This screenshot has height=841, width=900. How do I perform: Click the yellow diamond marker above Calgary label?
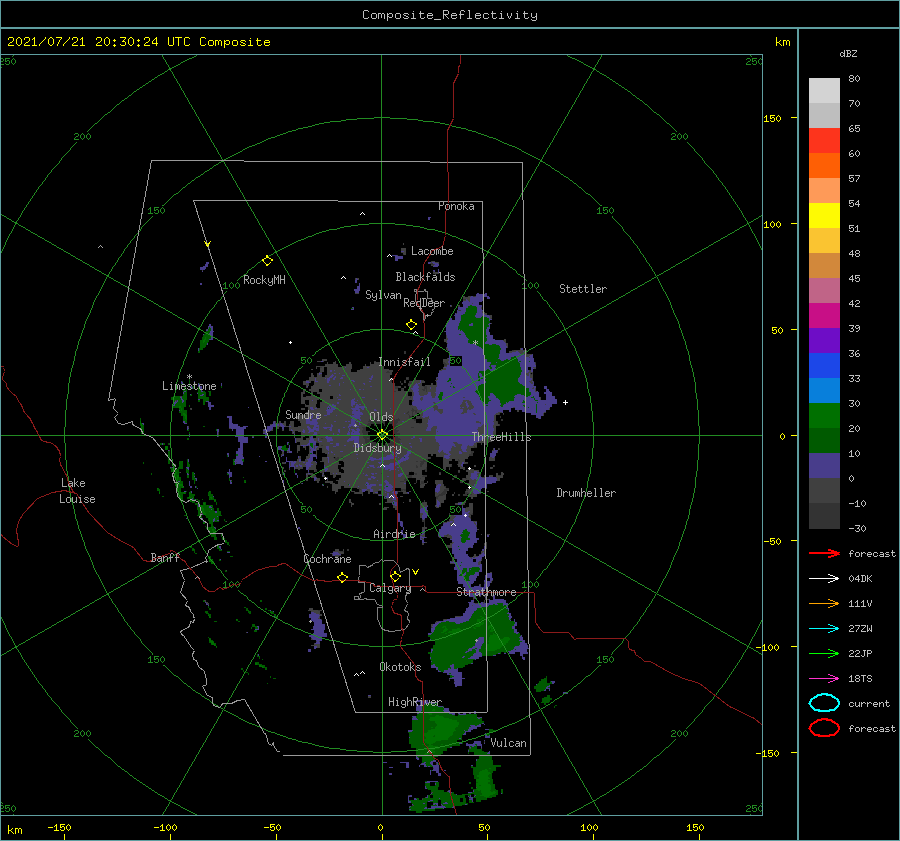click(x=395, y=576)
